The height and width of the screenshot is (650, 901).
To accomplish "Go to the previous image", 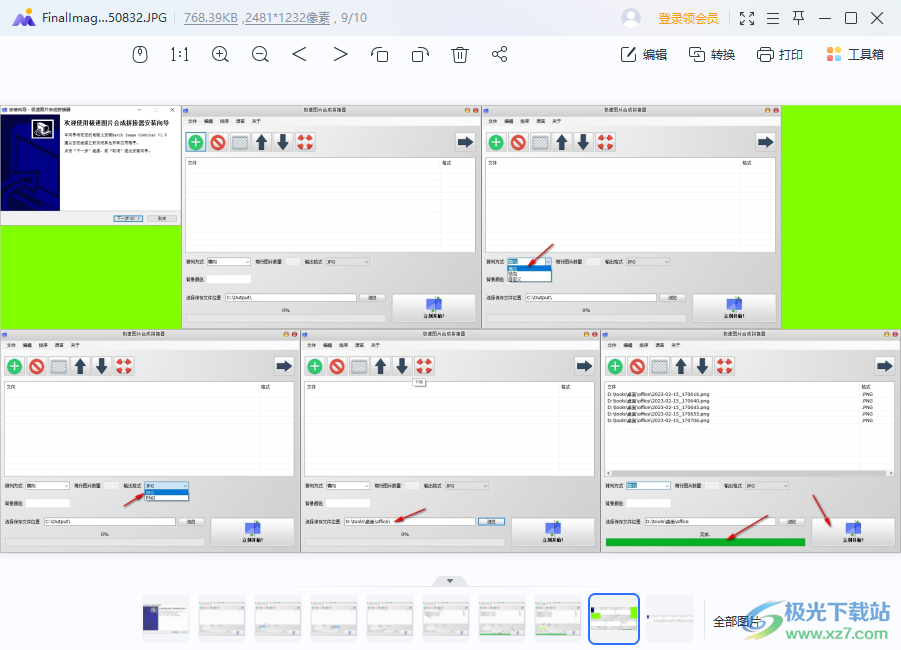I will [299, 55].
